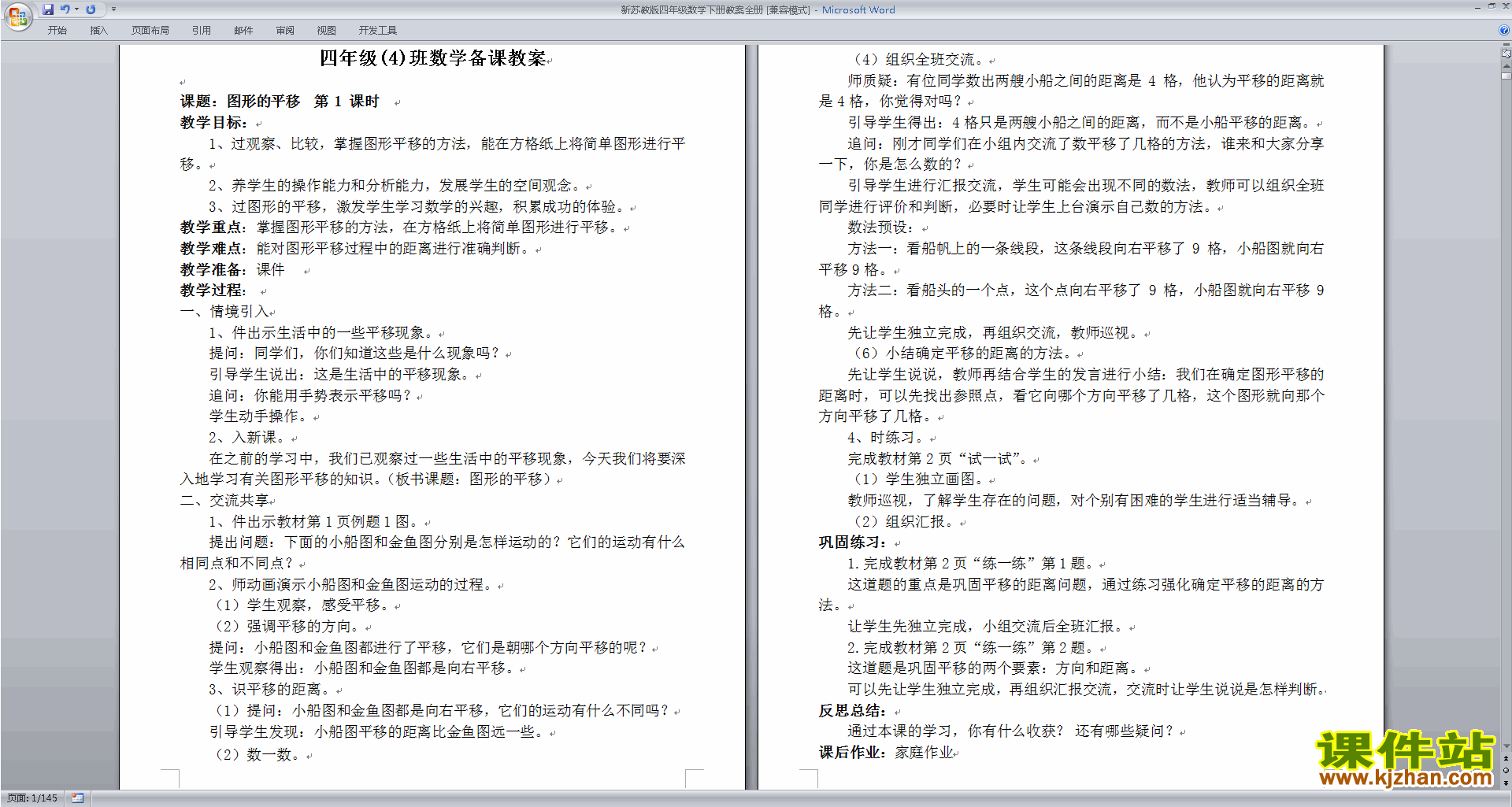Click the line (1) 学生观察, 感受平移。

(x=302, y=605)
